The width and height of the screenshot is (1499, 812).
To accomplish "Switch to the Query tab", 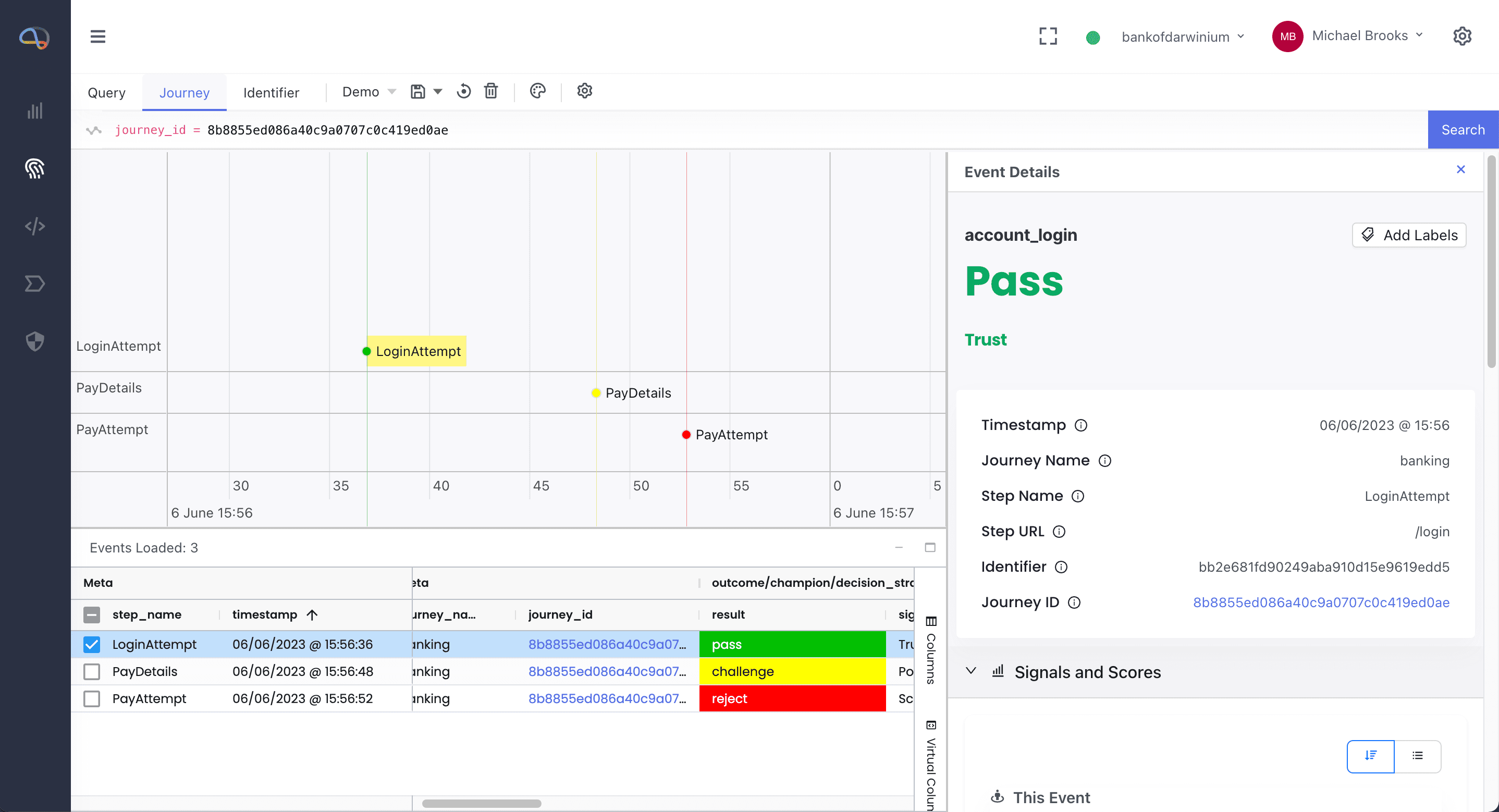I will point(106,93).
